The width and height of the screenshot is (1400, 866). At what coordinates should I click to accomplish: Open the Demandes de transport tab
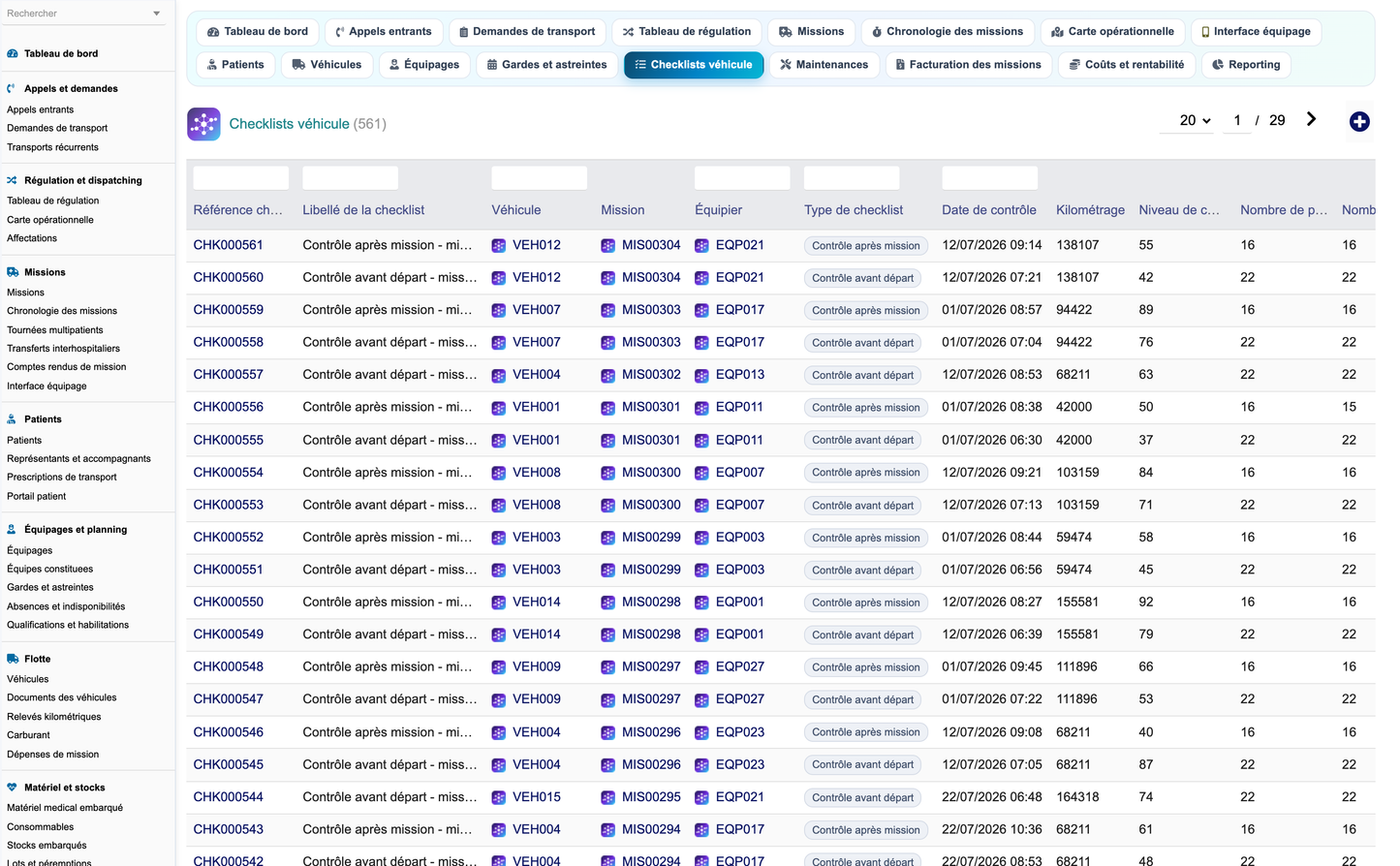pos(527,32)
